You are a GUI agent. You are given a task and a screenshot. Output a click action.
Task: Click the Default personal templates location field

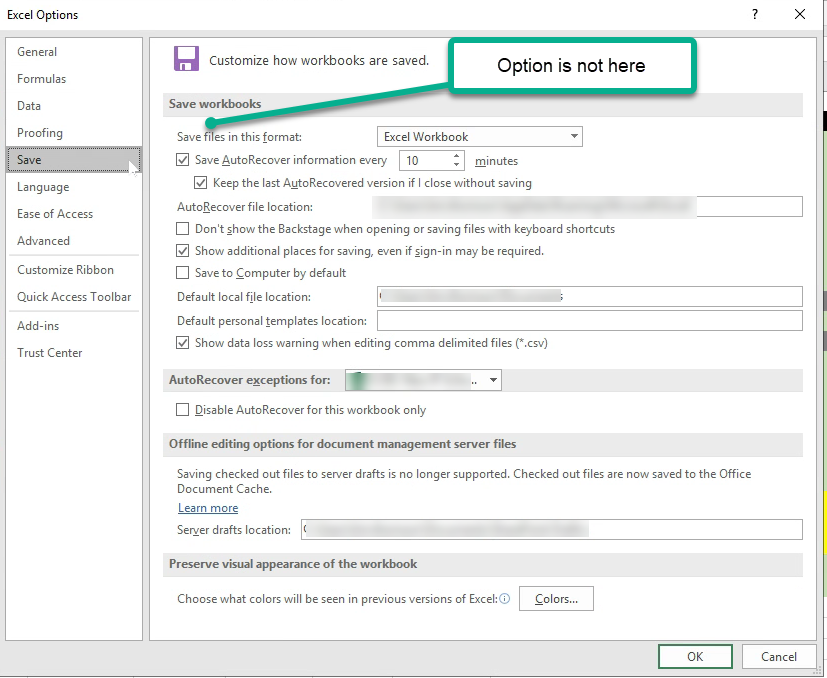pyautogui.click(x=590, y=320)
